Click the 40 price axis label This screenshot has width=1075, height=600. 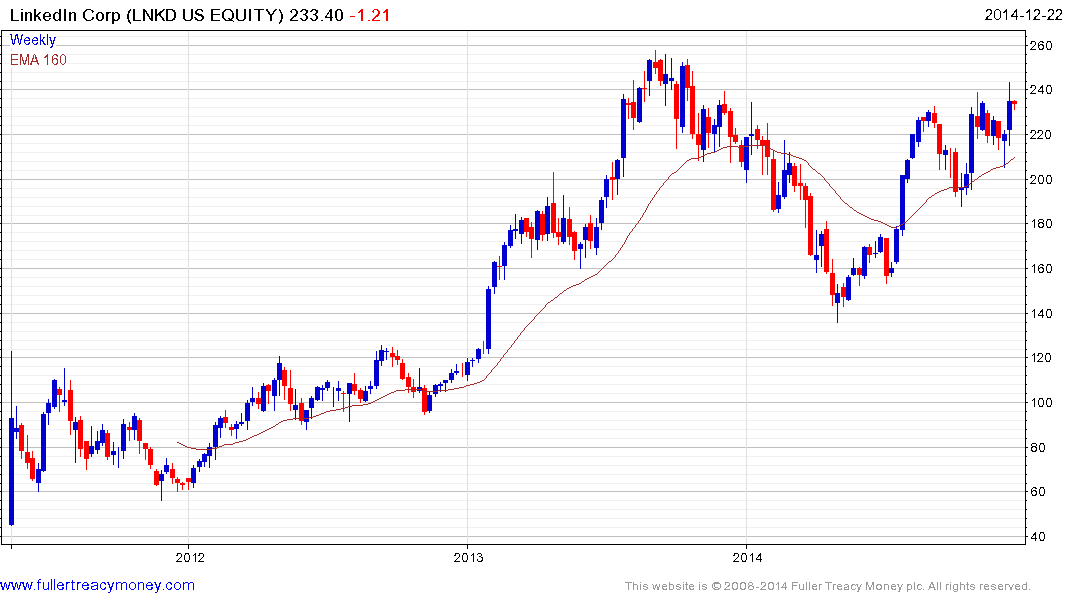(x=1038, y=536)
